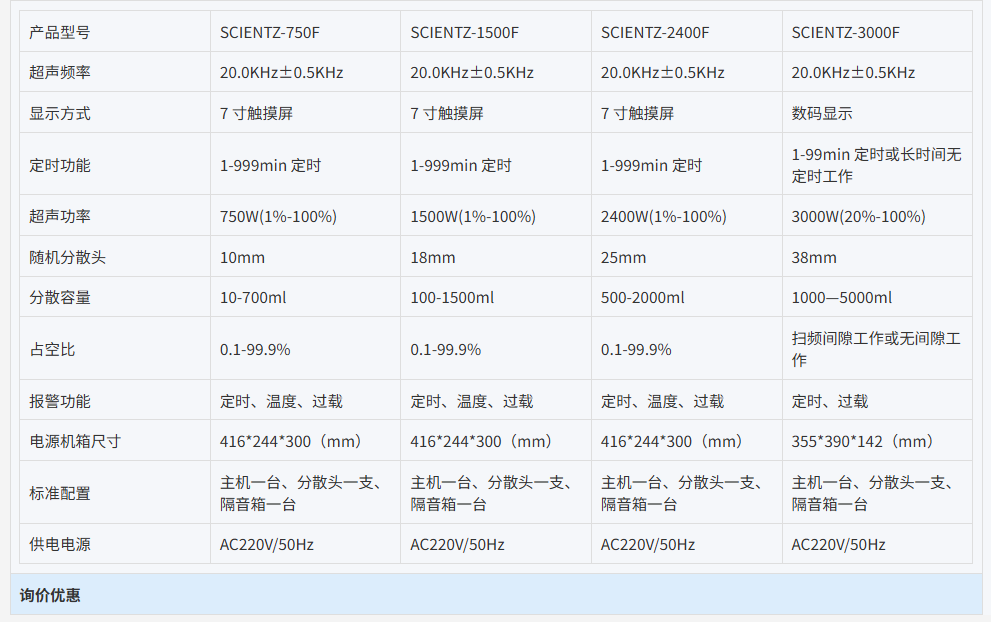The width and height of the screenshot is (991, 622).
Task: Select the SCIENTZ-1500F model column header
Action: pos(464,32)
